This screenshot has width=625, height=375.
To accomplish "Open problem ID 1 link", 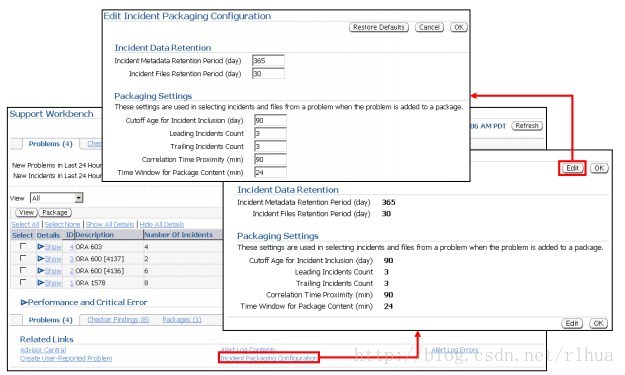I will point(71,283).
